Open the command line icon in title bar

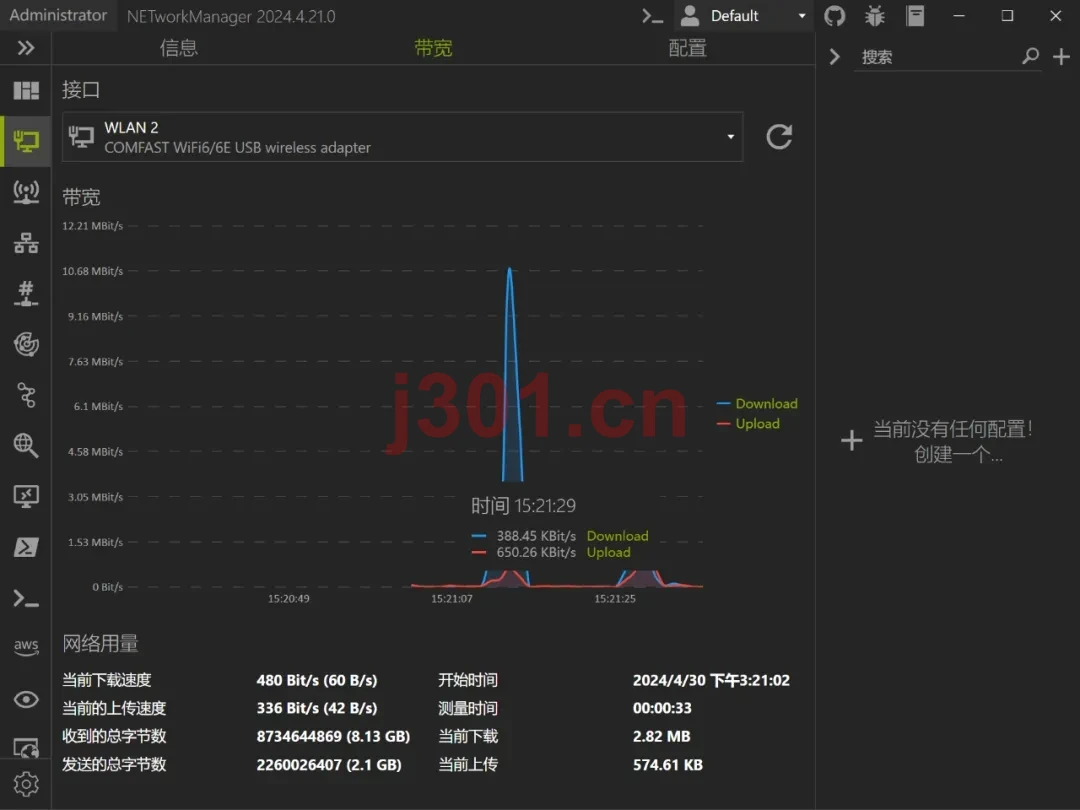(652, 15)
